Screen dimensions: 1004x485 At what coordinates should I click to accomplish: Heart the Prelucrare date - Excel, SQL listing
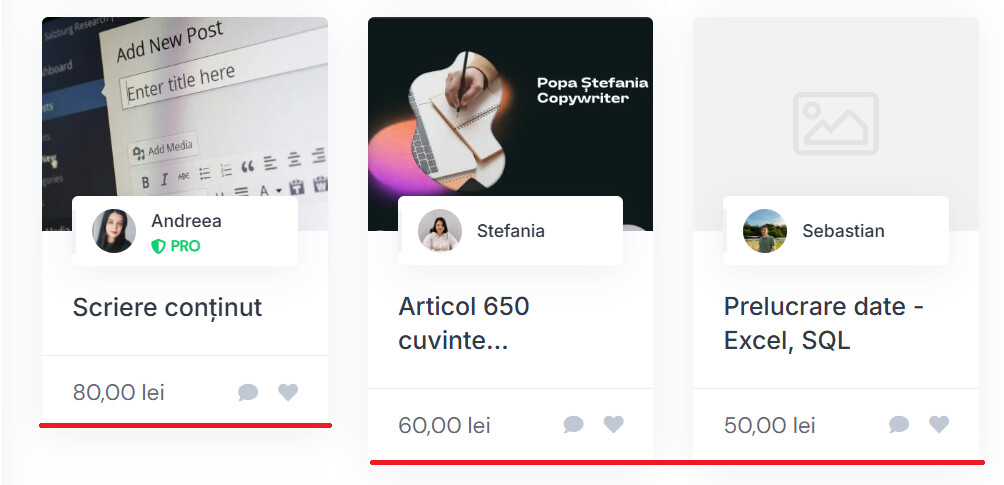click(939, 424)
